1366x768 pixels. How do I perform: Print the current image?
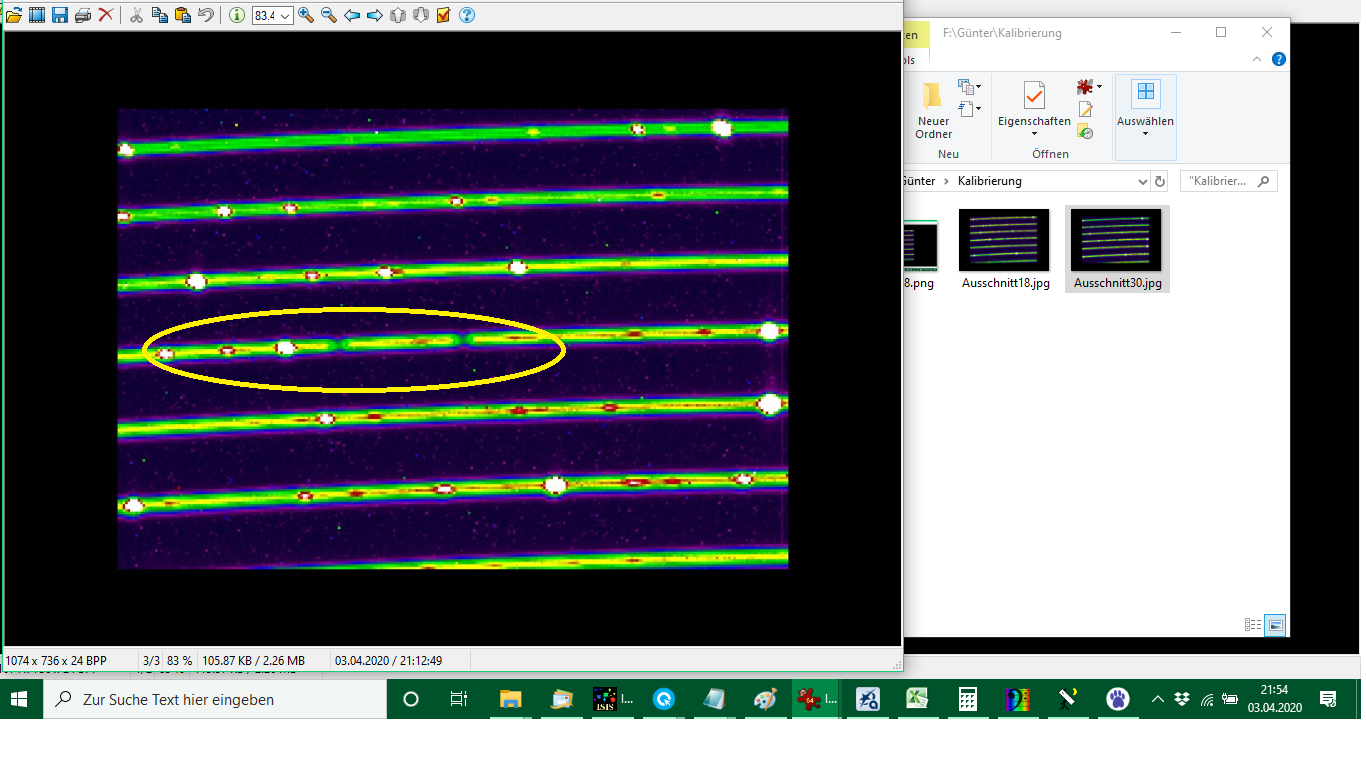point(83,15)
